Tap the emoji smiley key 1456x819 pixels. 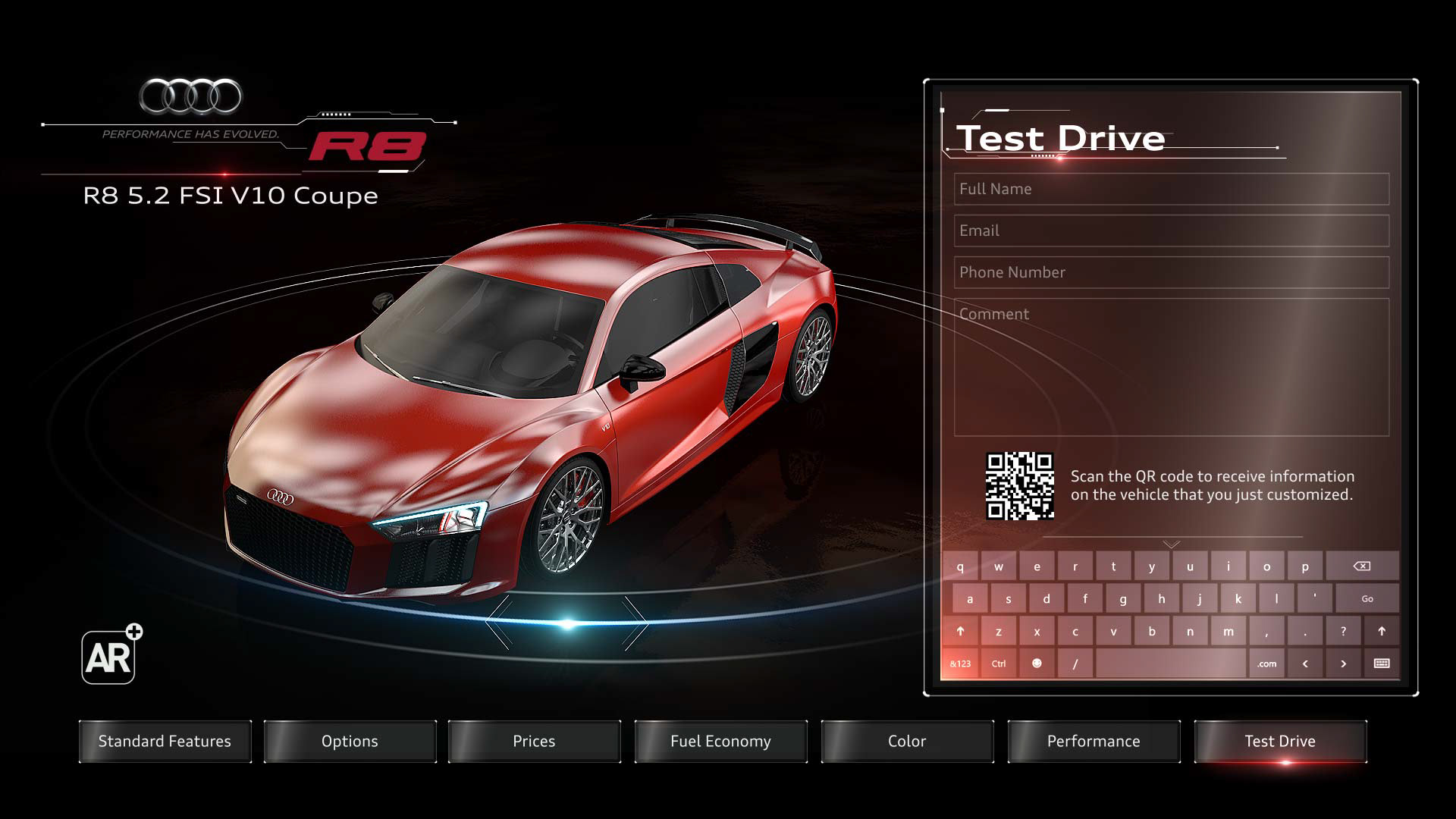click(x=1037, y=664)
